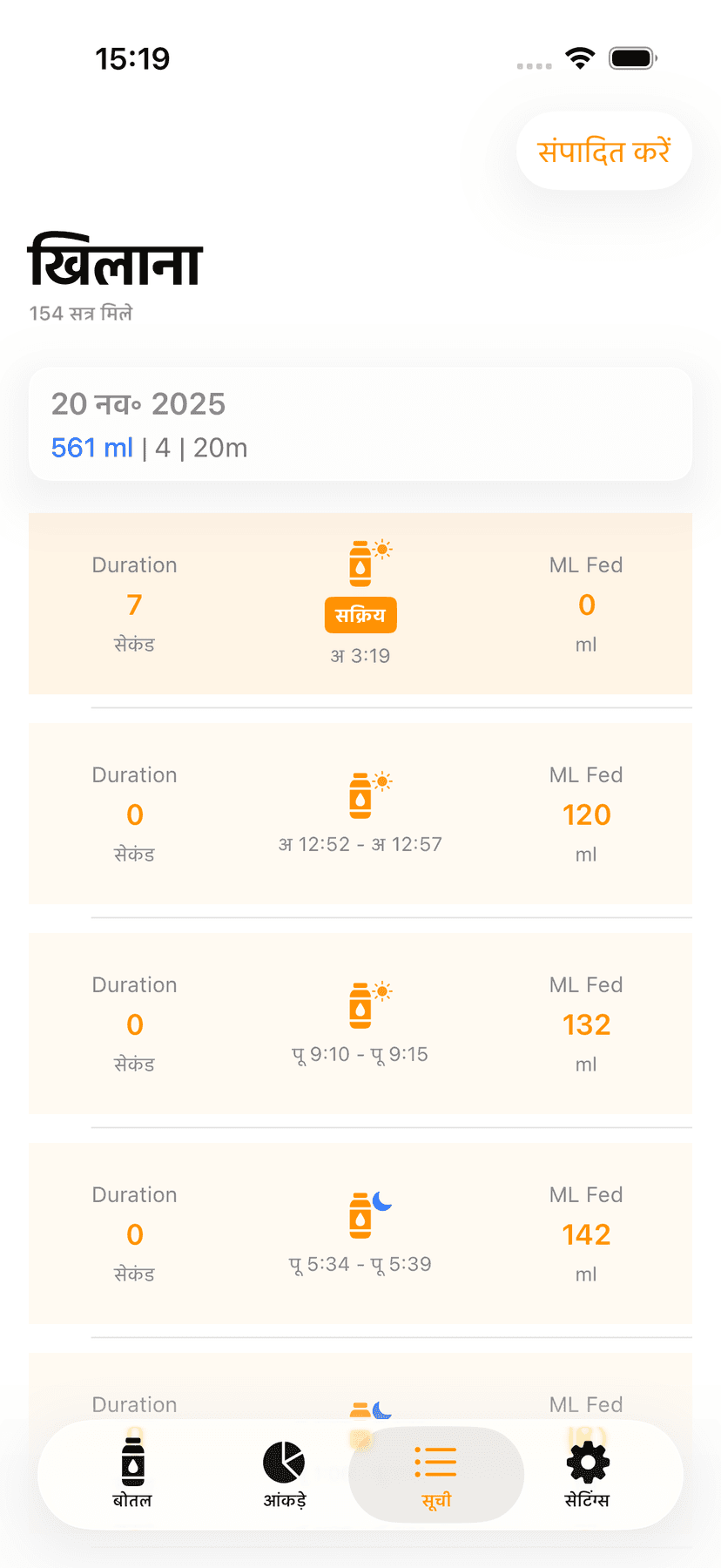
Task: Tap the अ 12:52 - अ 12:57 time range
Action: [360, 844]
